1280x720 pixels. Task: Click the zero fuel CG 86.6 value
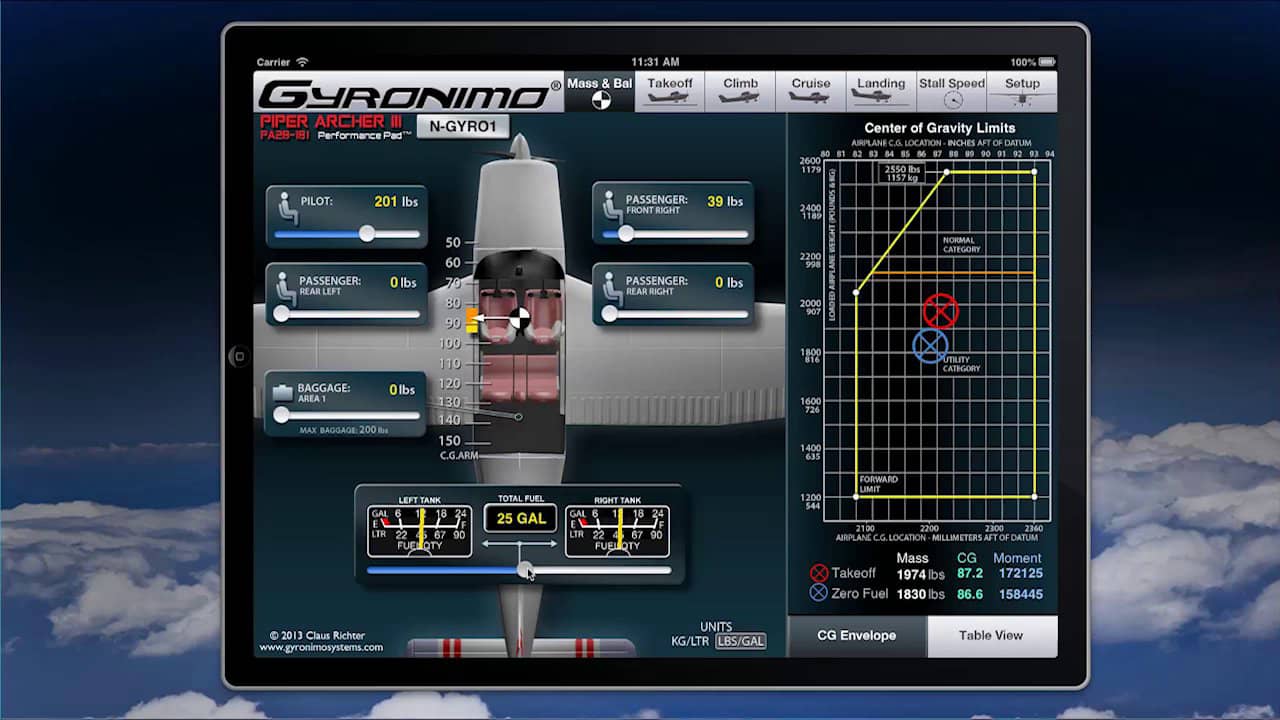coord(969,594)
